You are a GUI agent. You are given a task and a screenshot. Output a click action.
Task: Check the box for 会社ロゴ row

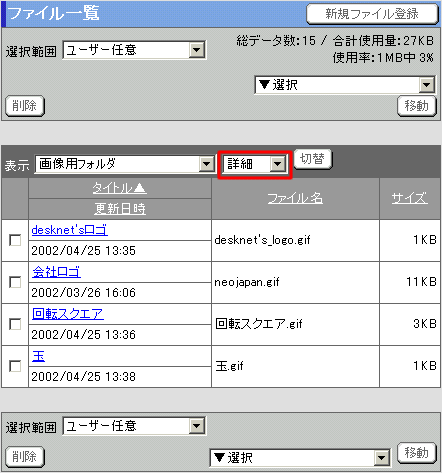click(15, 282)
